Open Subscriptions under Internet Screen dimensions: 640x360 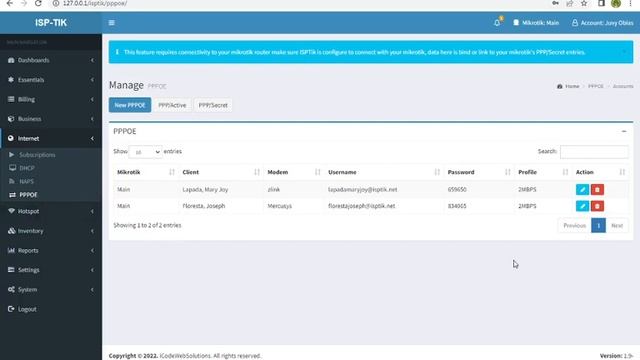coord(37,155)
